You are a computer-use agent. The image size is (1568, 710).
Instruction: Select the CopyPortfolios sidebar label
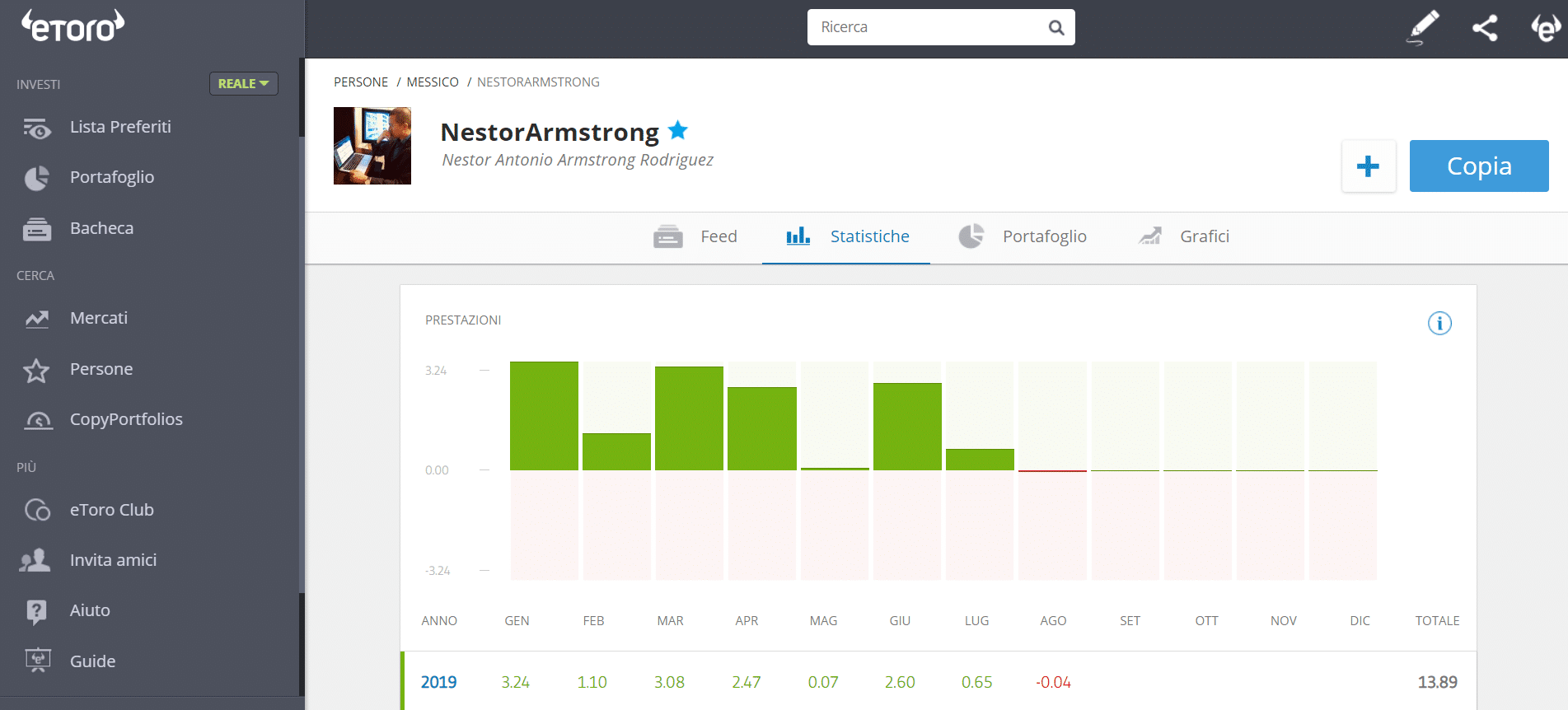point(126,419)
